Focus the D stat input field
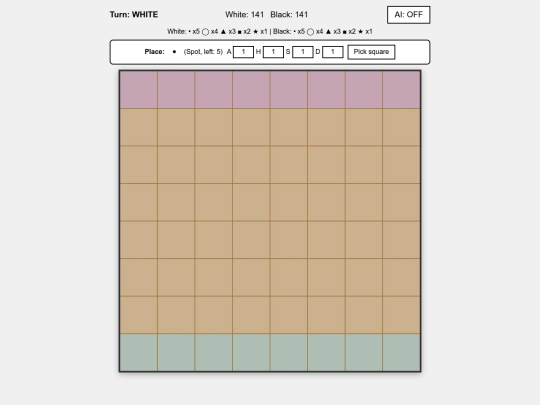The image size is (540, 405). [x=333, y=52]
